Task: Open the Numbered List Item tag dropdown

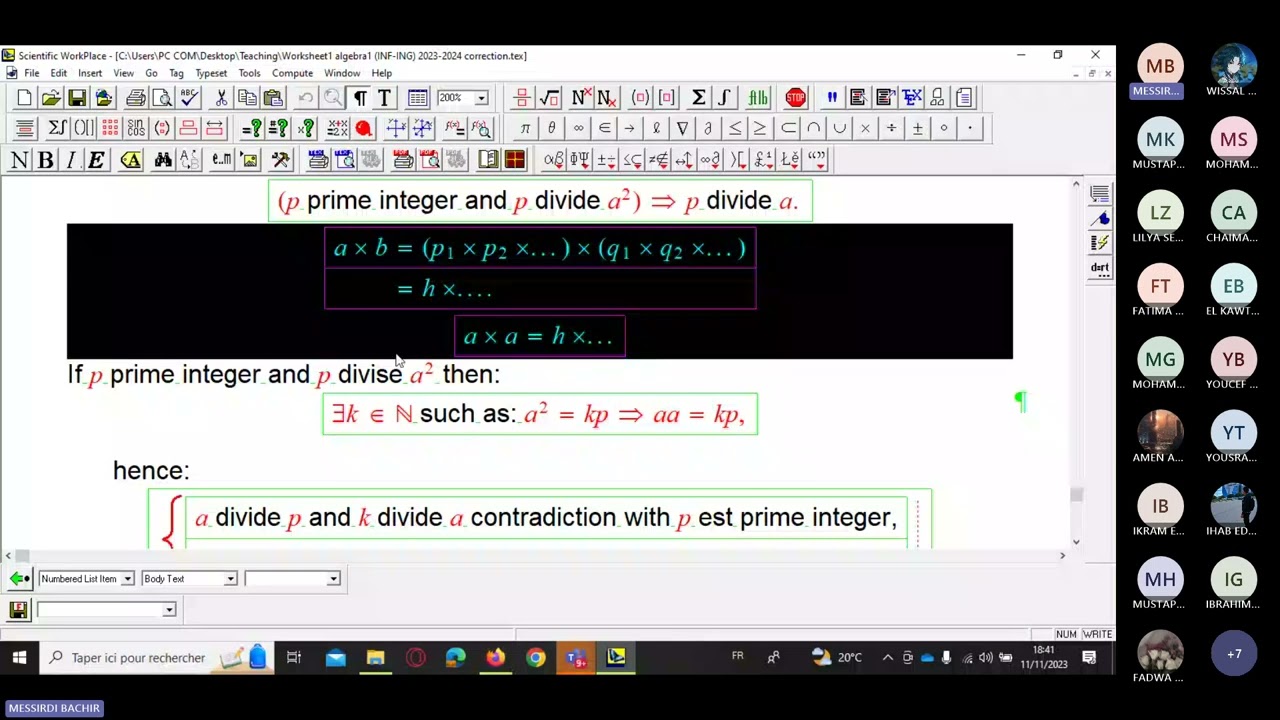Action: coord(127,578)
